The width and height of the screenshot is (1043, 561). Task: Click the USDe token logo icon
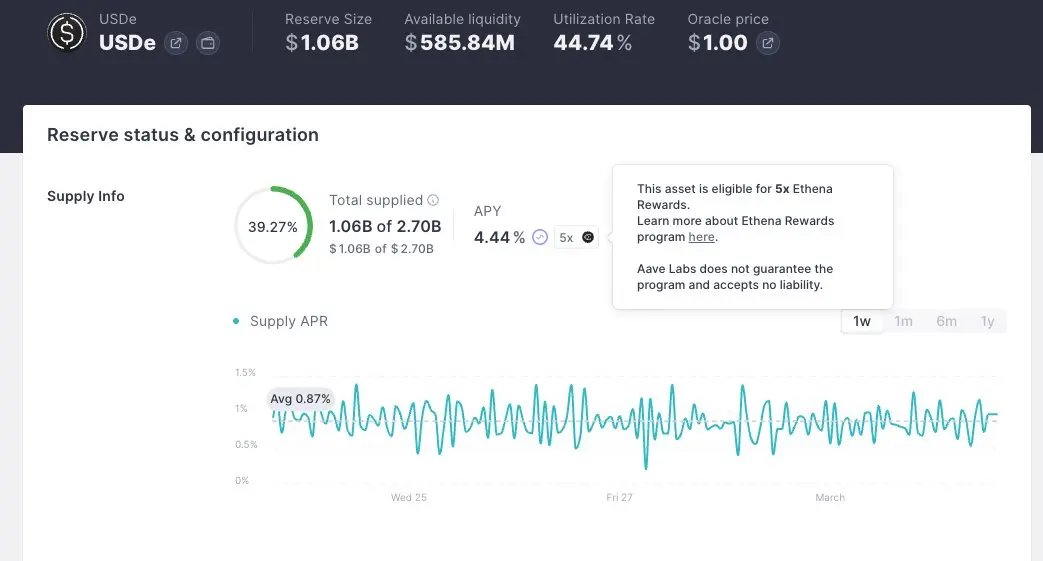click(67, 33)
